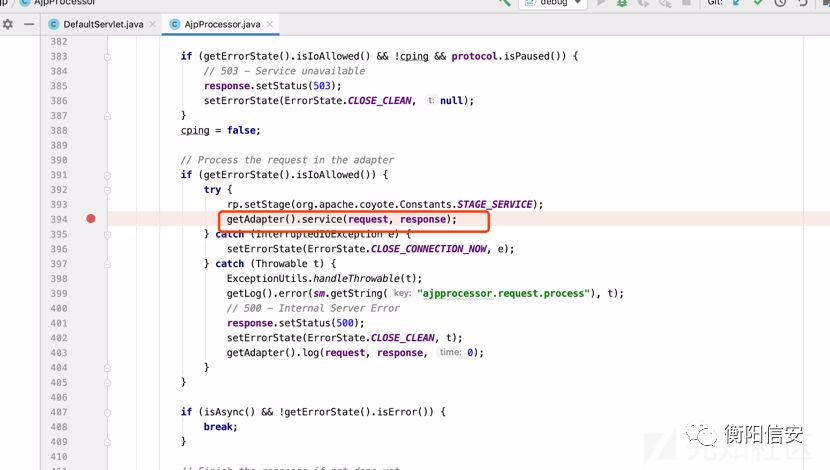Click line number 398 in the gutter

pyautogui.click(x=59, y=278)
